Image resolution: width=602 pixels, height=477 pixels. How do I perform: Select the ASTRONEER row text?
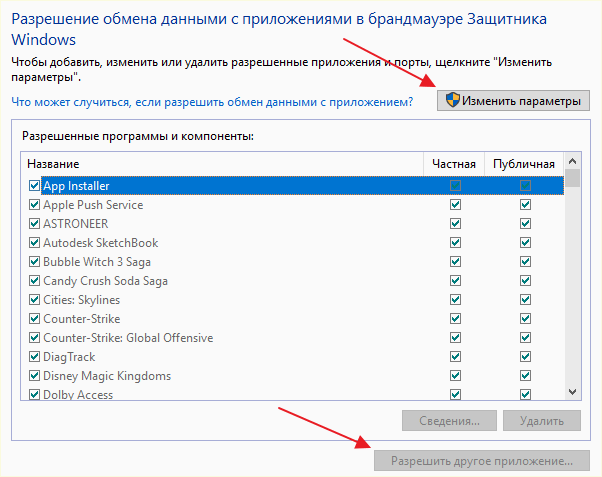(75, 224)
